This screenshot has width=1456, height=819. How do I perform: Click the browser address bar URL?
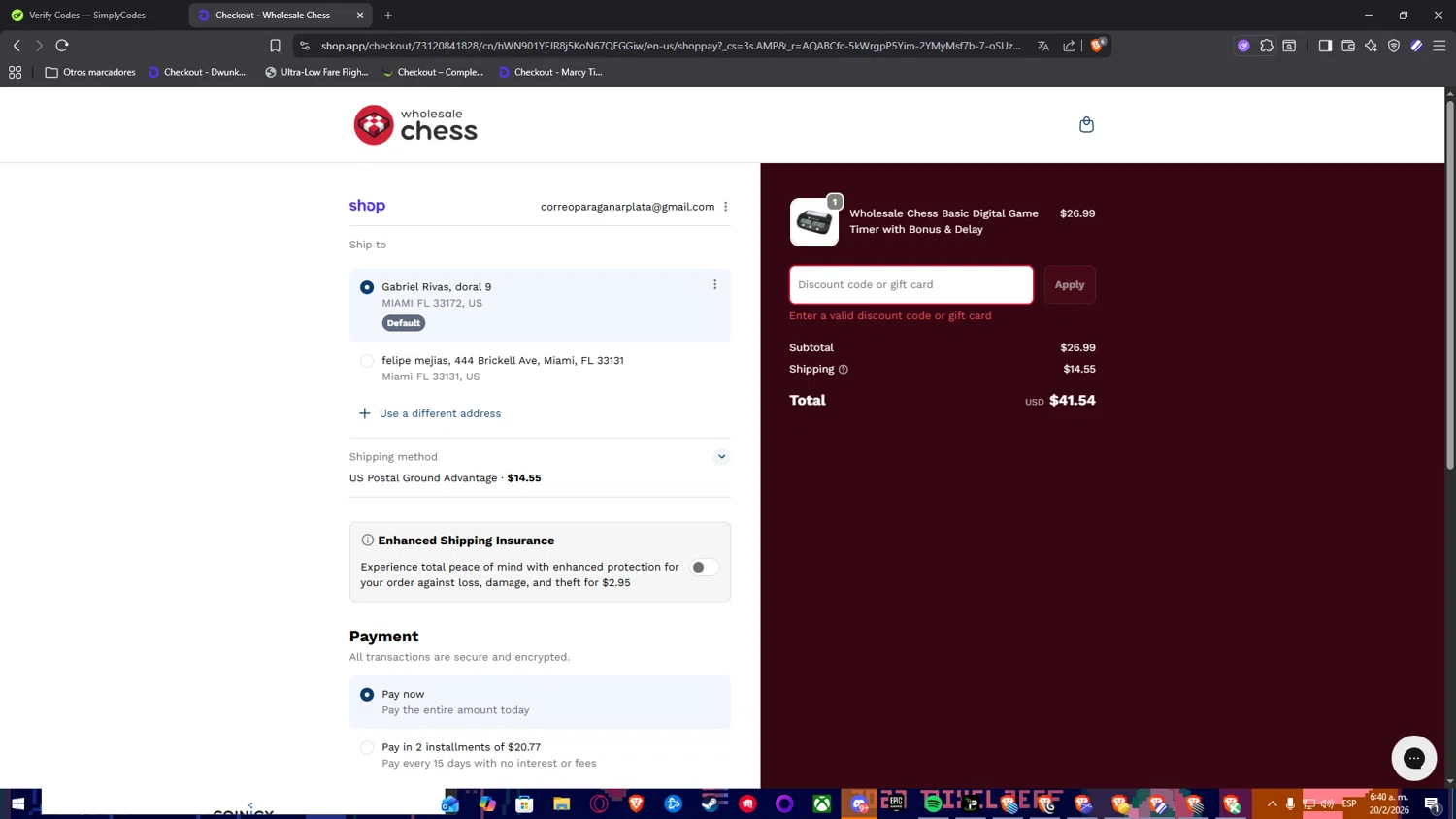pos(671,46)
